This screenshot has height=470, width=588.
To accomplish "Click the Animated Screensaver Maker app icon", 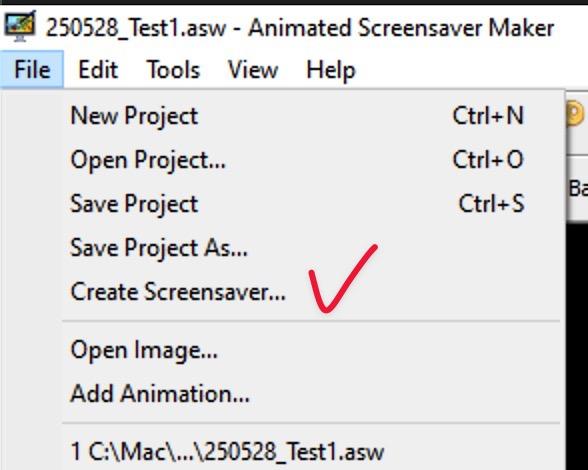I will 20,26.
